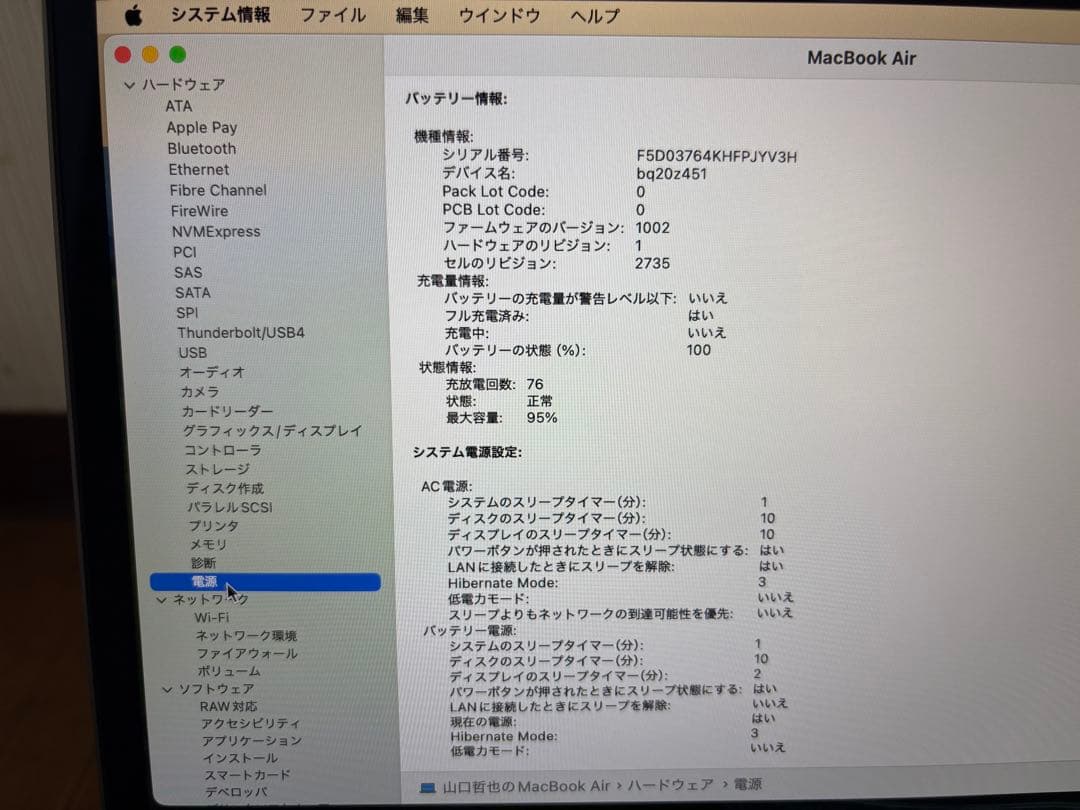
Task: Select Wi-Fi under ネットワーク
Action: coord(213,617)
